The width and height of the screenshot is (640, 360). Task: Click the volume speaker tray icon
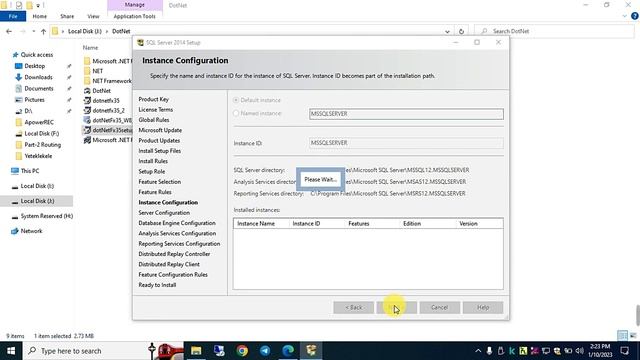click(x=579, y=351)
